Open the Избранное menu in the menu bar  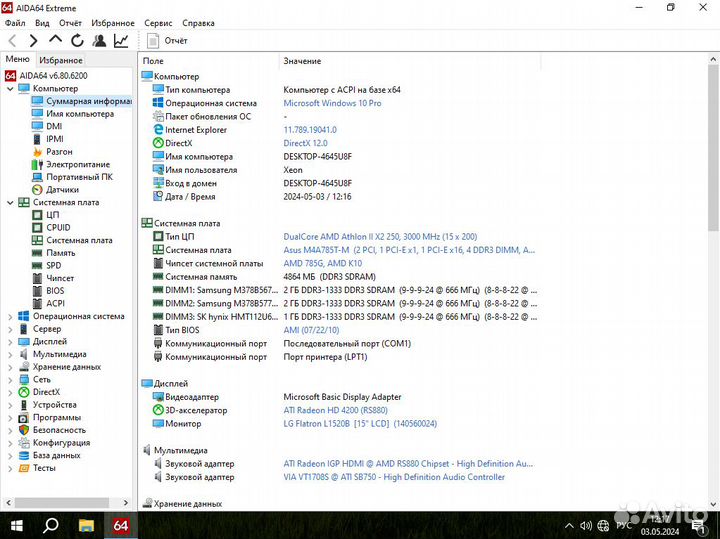pyautogui.click(x=113, y=22)
